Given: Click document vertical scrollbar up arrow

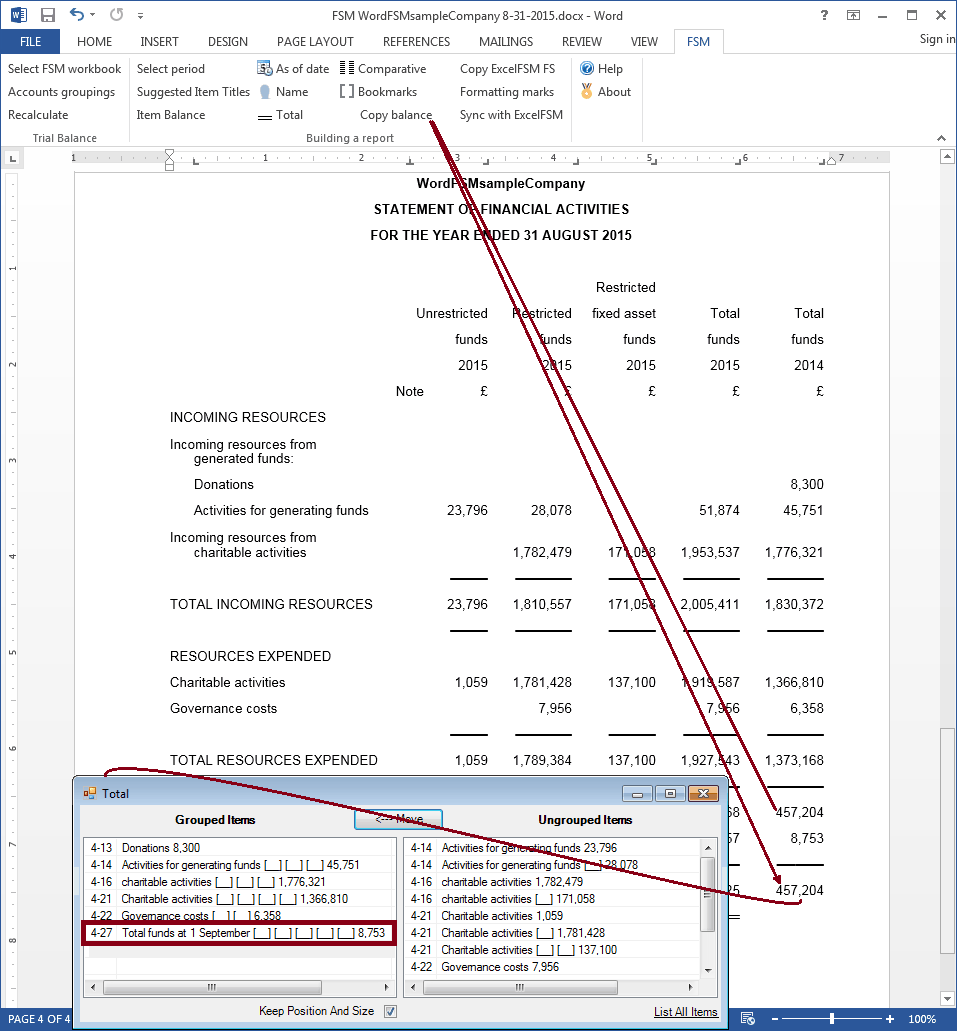Looking at the screenshot, I should (947, 156).
